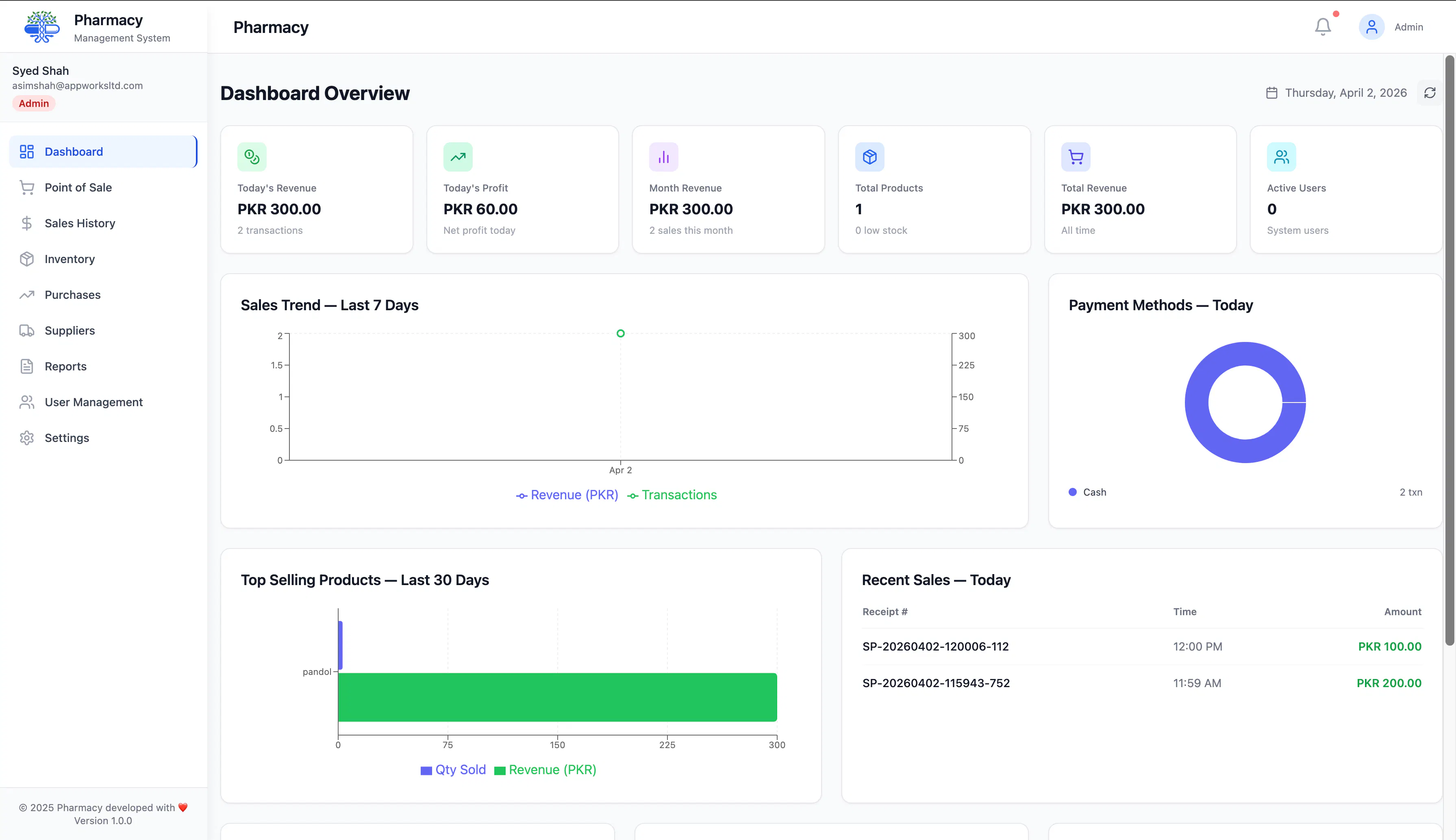1456x840 pixels.
Task: Go to Purchases in the sidebar
Action: pyautogui.click(x=103, y=295)
